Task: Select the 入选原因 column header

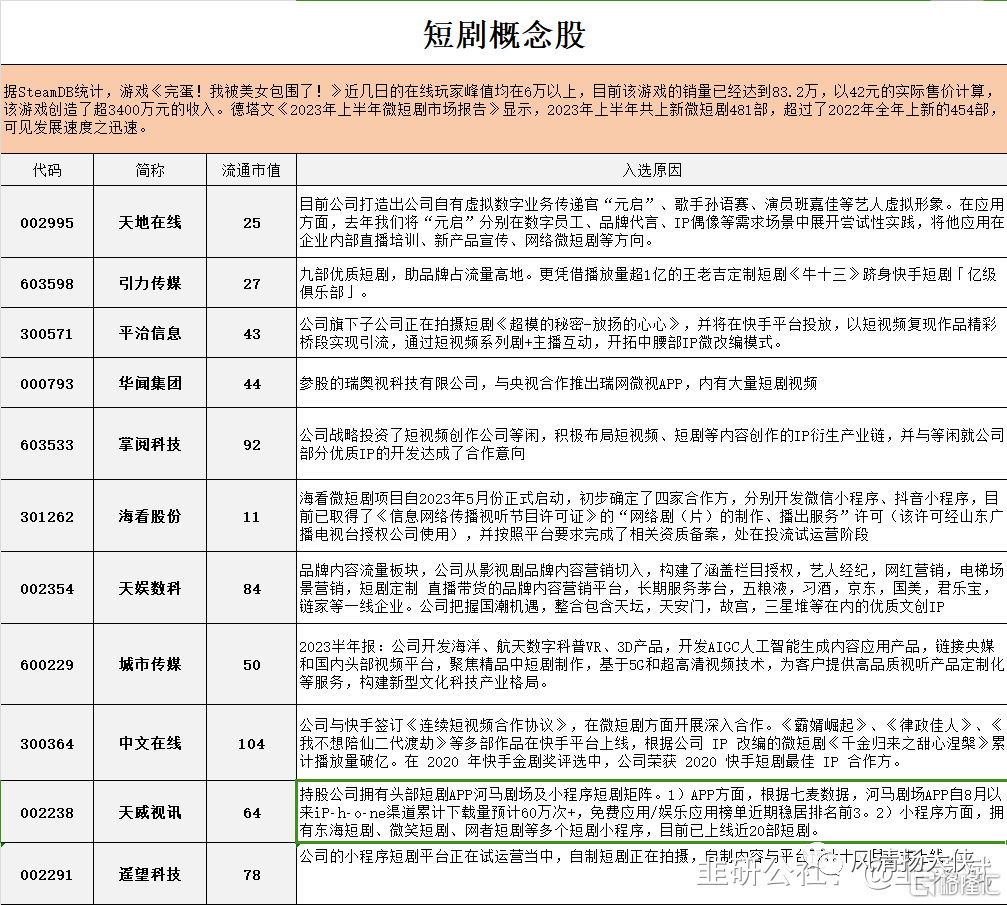Action: point(652,170)
